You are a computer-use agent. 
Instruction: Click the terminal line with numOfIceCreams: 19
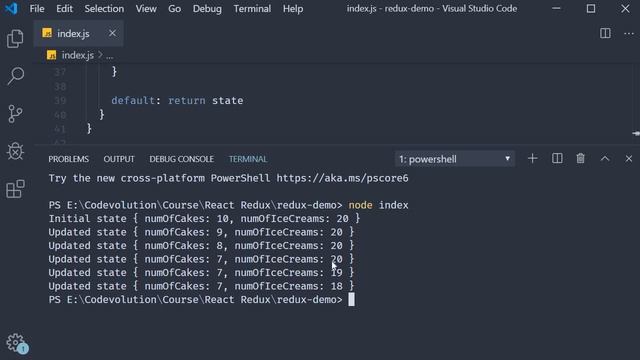point(201,273)
